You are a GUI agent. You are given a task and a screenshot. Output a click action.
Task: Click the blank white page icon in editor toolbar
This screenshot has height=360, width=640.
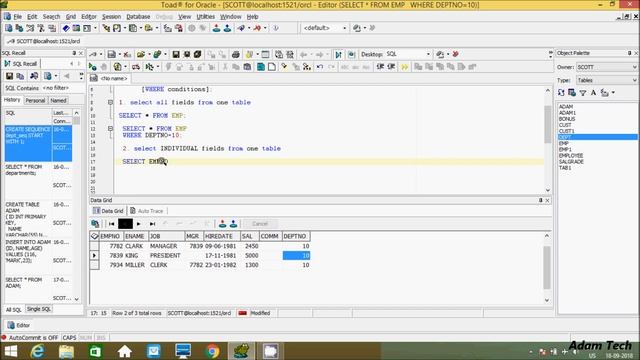271,67
